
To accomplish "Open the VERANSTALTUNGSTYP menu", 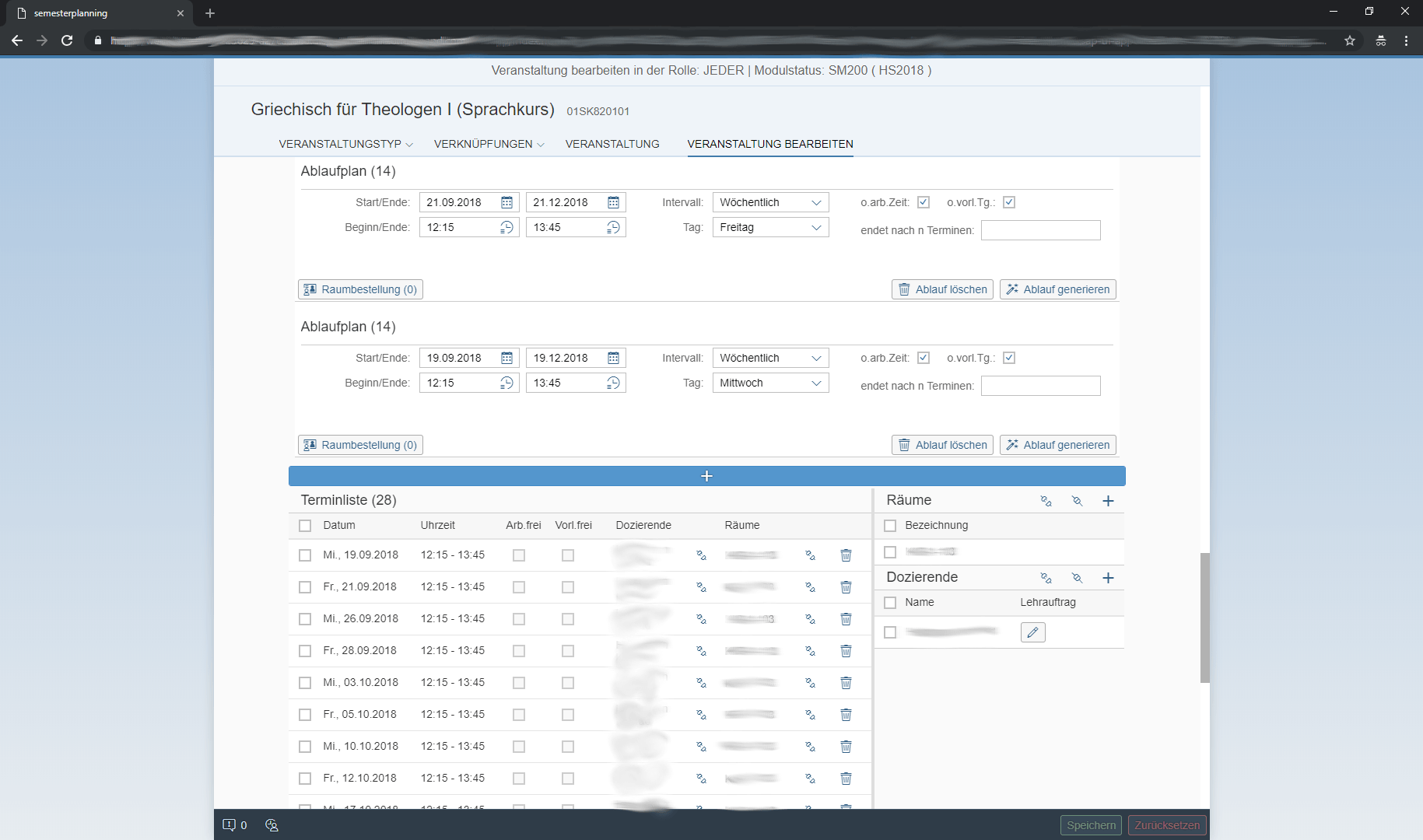I will point(345,144).
